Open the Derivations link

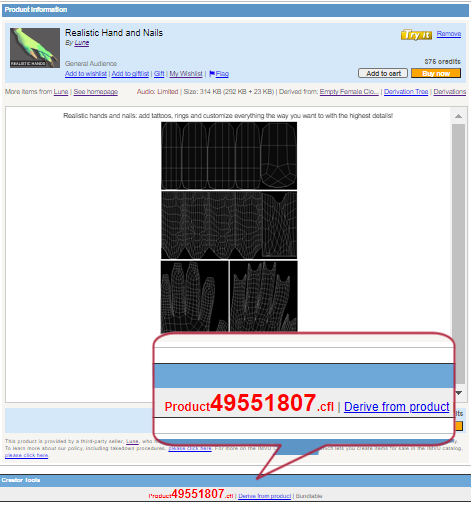pos(450,92)
